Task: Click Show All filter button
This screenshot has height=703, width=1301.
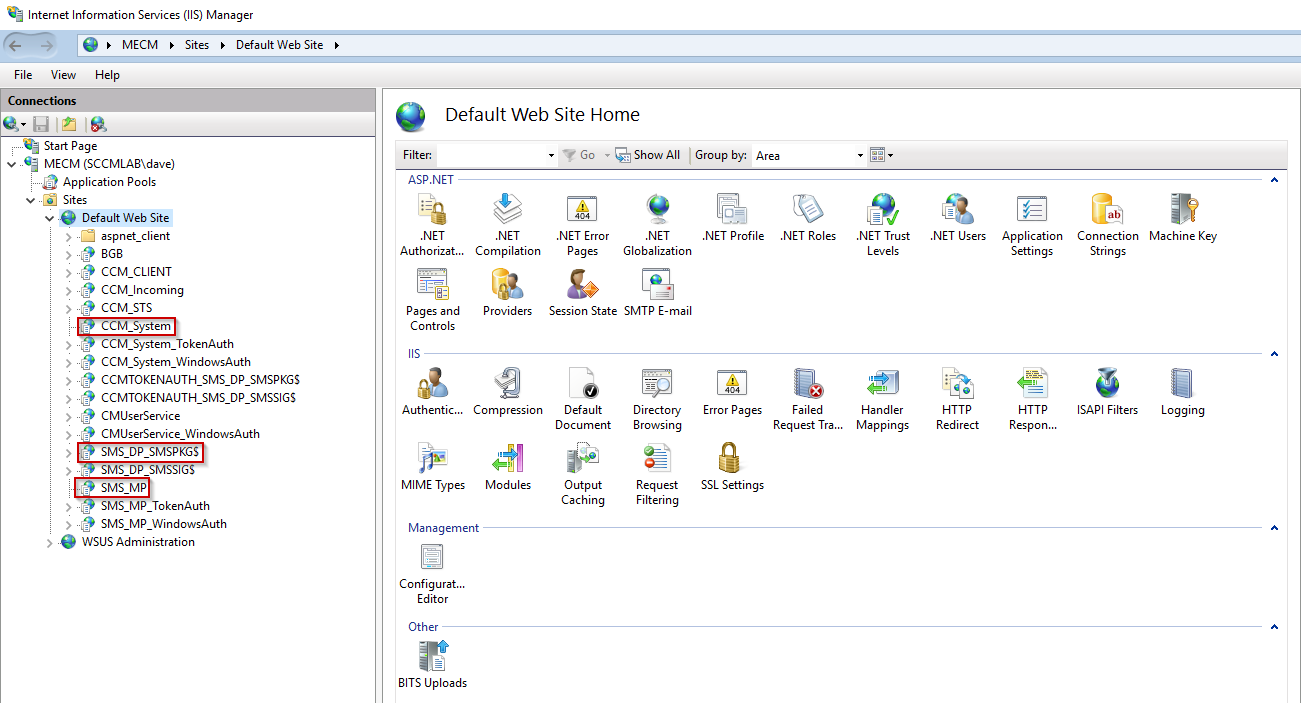Action: (647, 155)
